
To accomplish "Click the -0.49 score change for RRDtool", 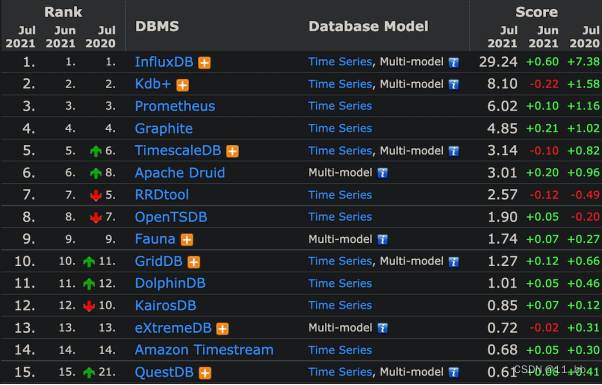I will point(585,195).
